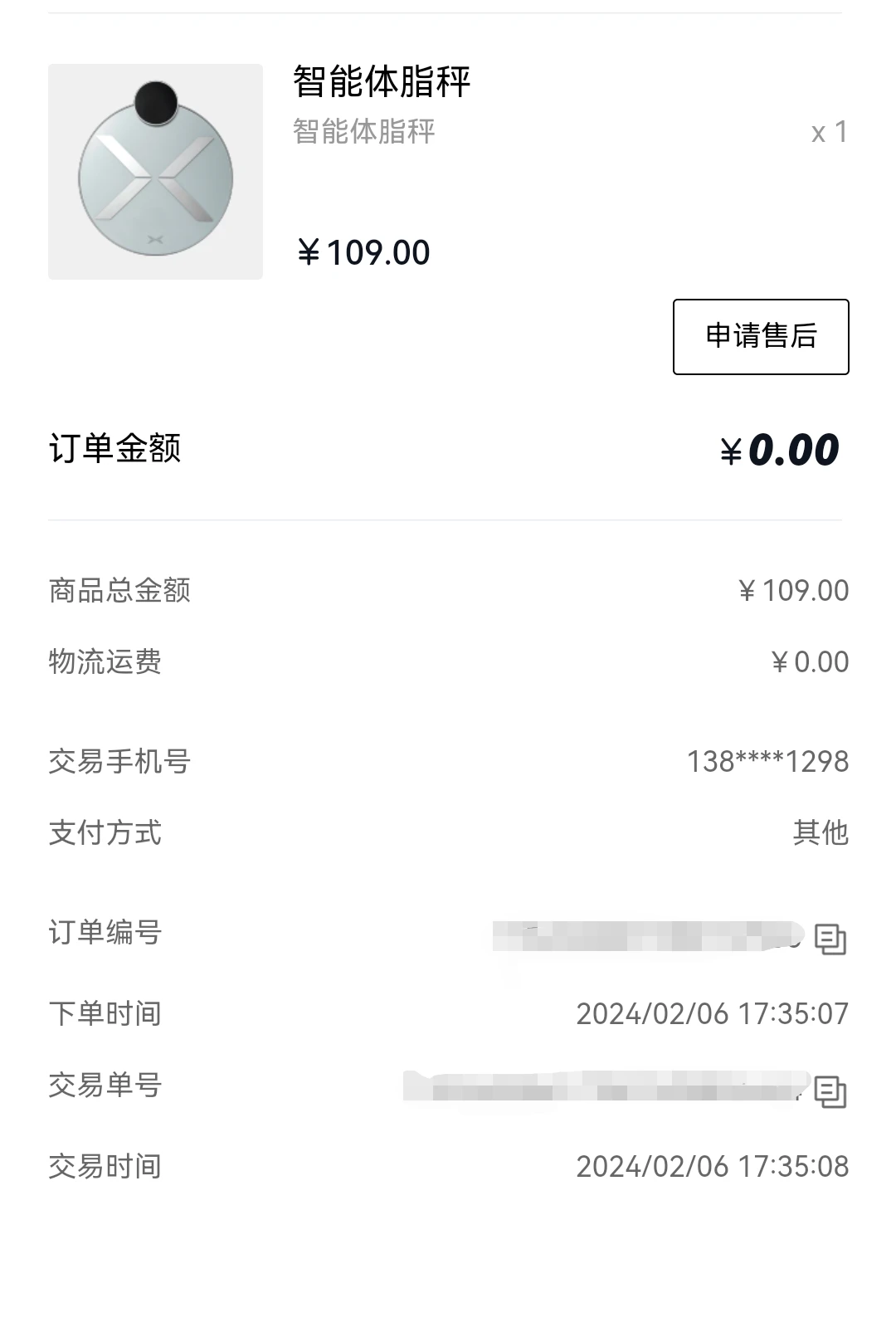896x1332 pixels.
Task: Copy the order number (订单编号)
Action: click(830, 939)
